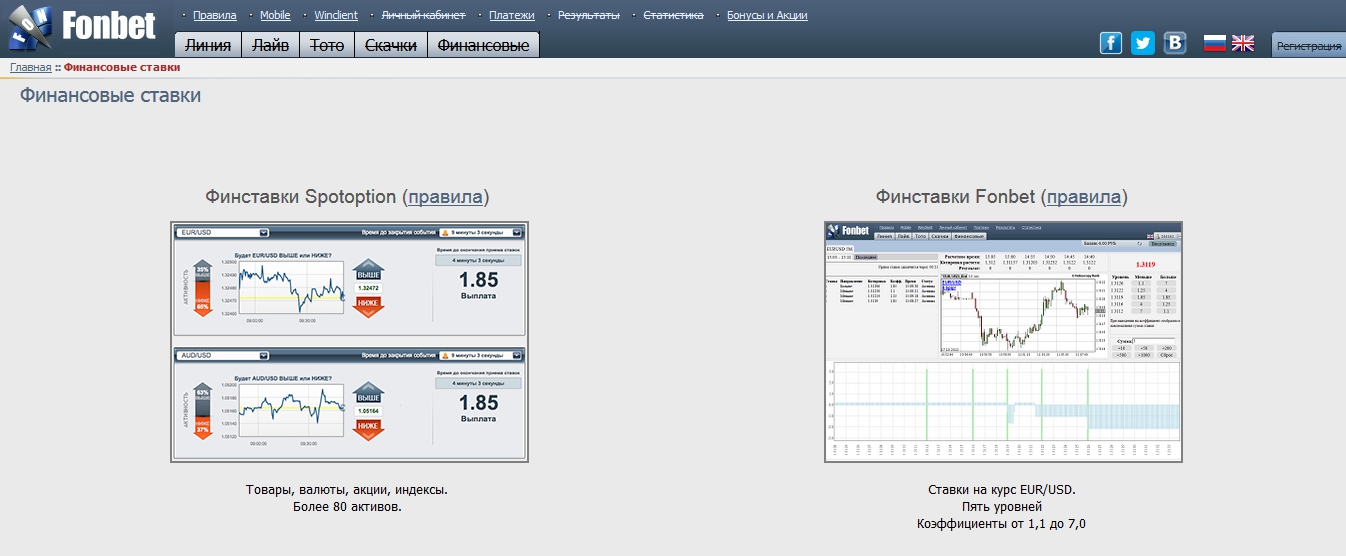
Task: Click text 'Ставки на курс EUR/USD.'
Action: click(1002, 490)
